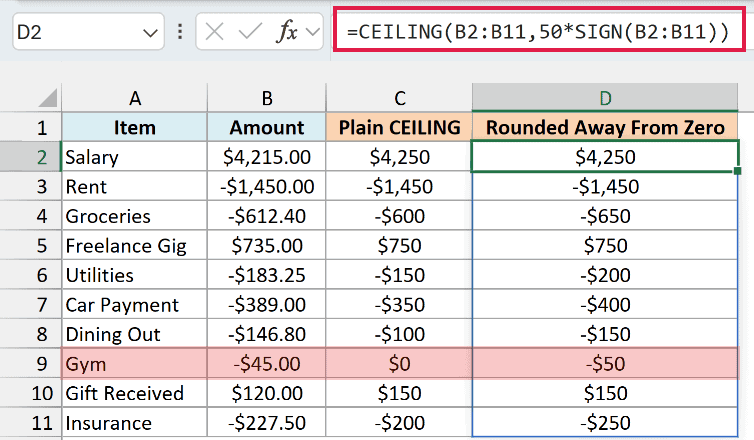Viewport: 754px width, 440px height.
Task: Select the Utilities cell
Action: [x=135, y=275]
